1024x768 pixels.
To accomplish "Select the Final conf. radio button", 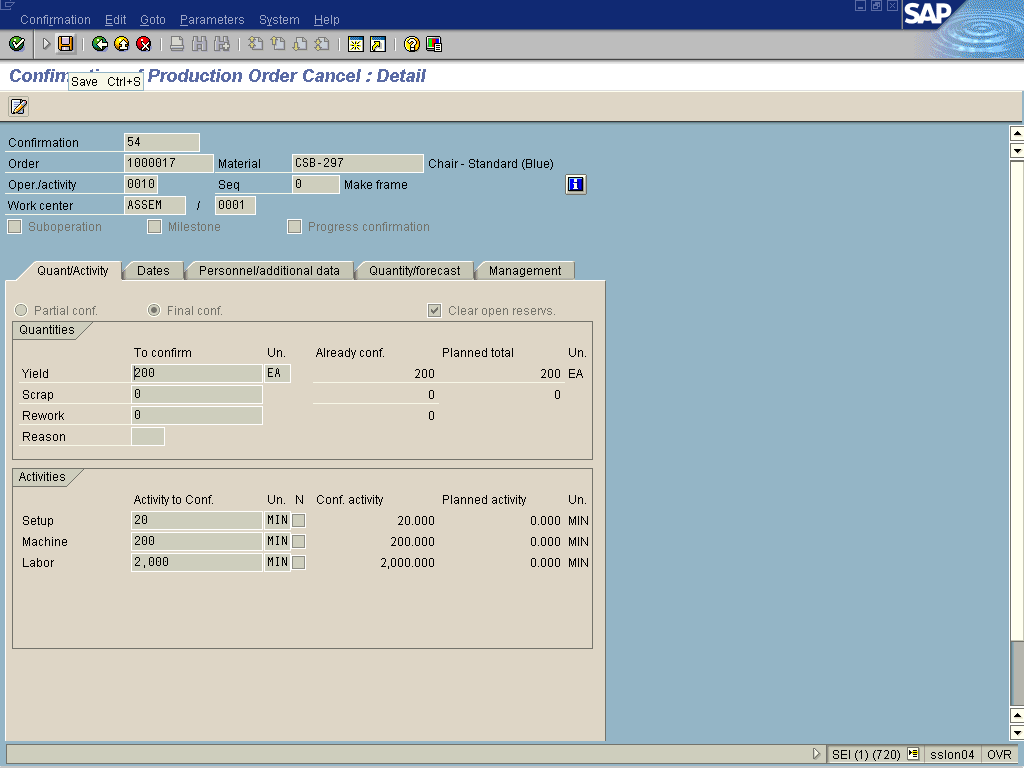I will (154, 310).
